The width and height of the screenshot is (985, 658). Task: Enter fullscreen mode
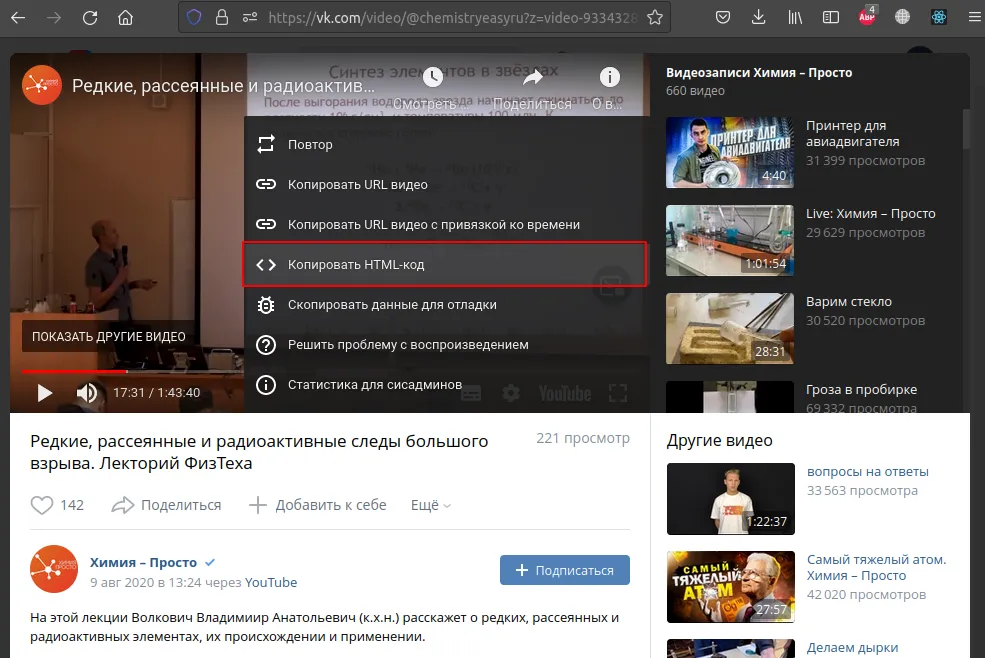(618, 393)
